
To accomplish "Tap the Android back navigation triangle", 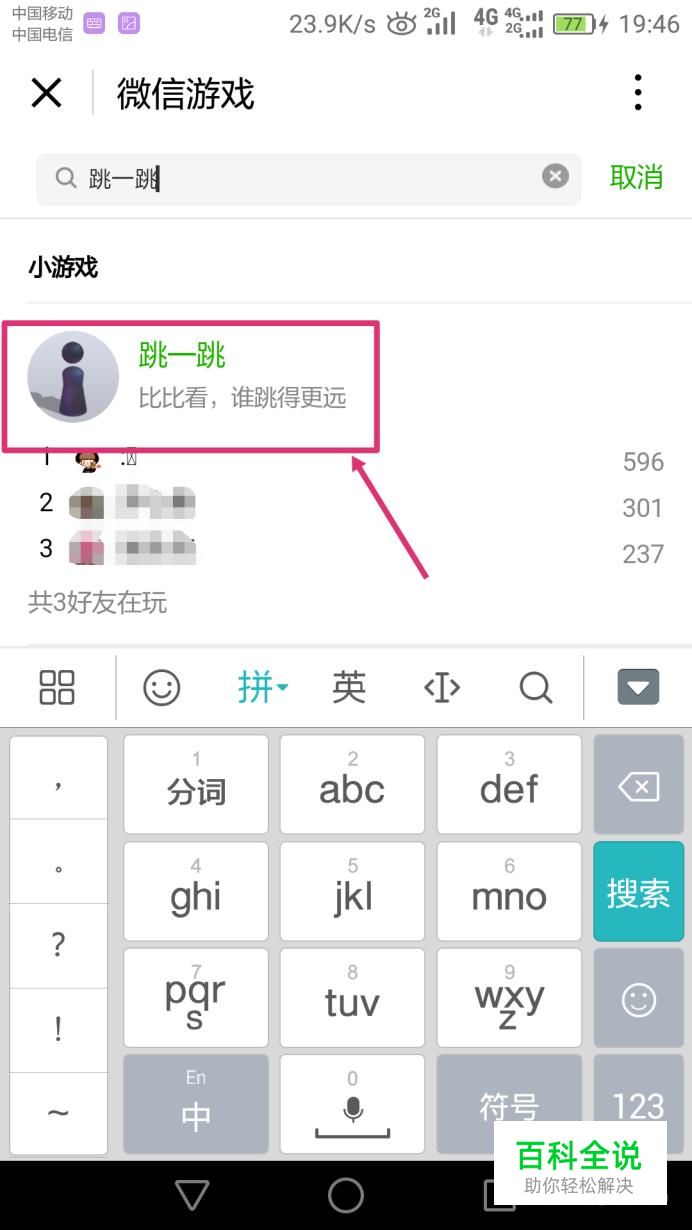I will pos(191,1194).
